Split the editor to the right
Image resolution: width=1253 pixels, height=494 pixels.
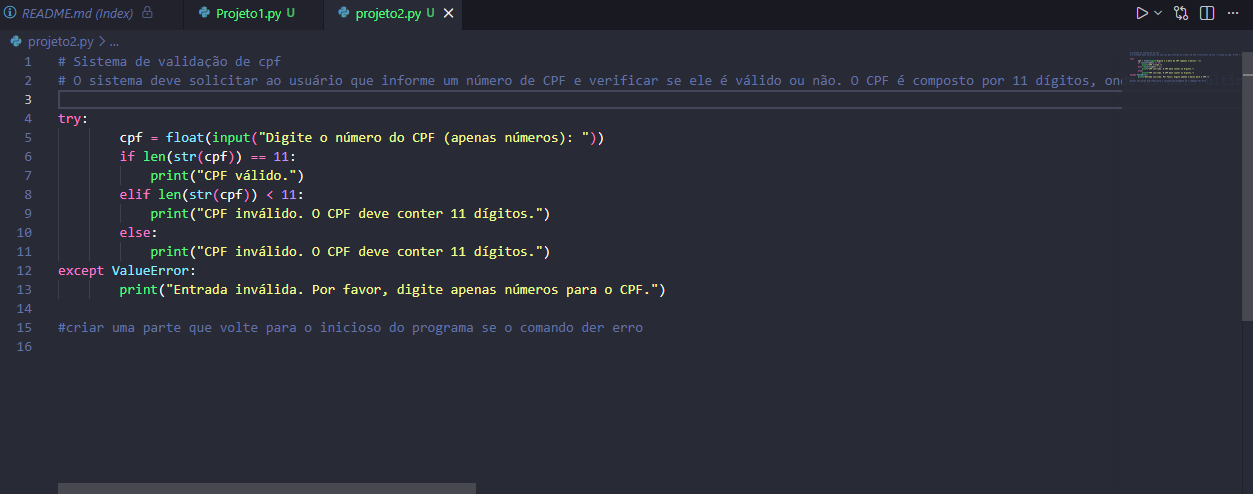[1207, 13]
